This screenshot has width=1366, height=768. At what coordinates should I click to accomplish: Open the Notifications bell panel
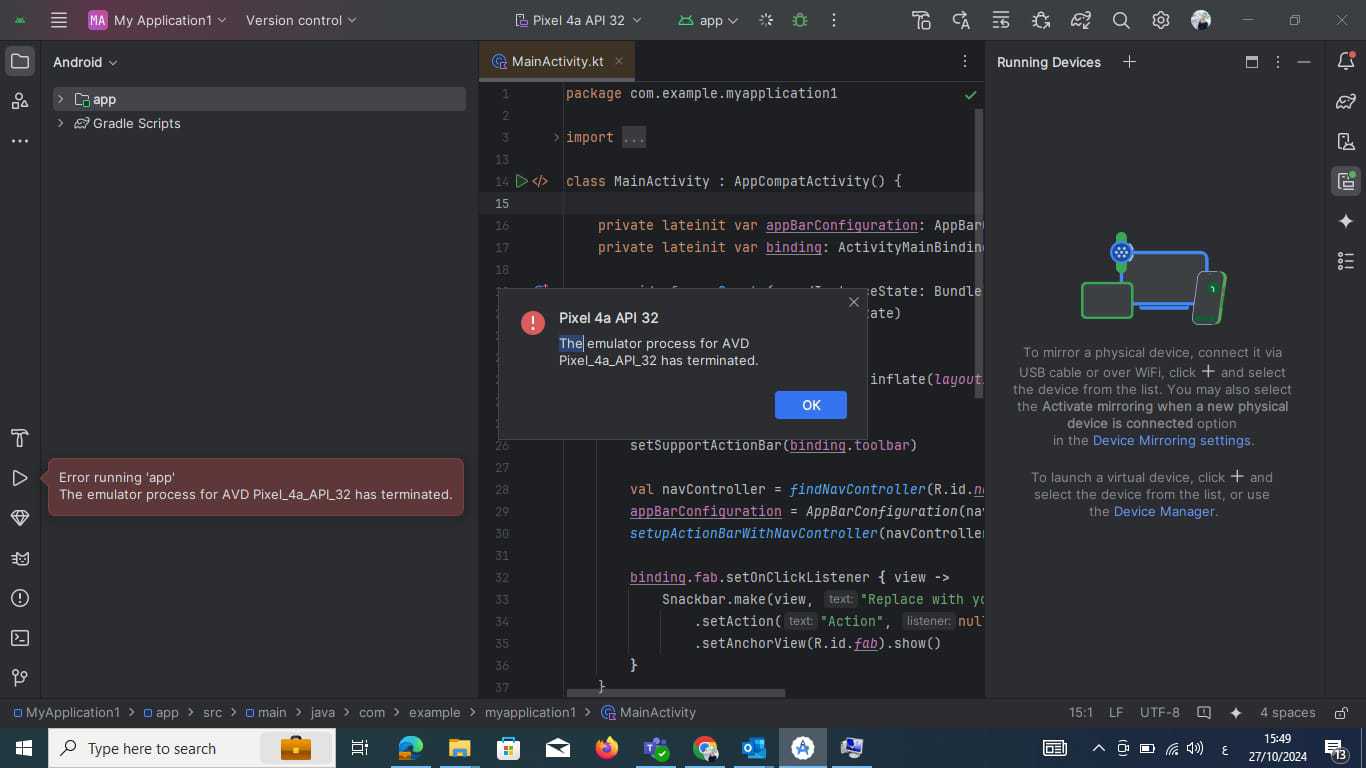1346,62
